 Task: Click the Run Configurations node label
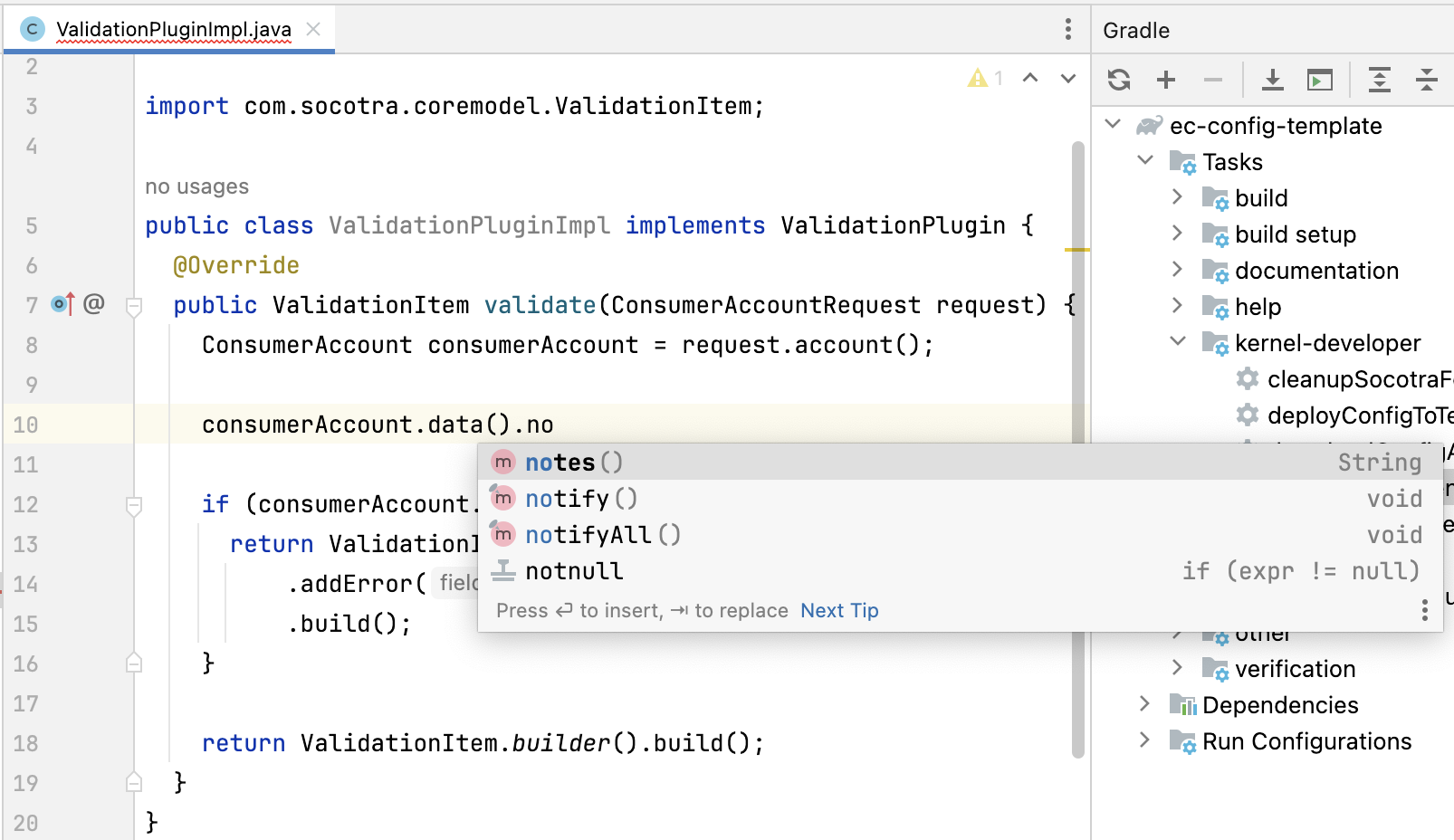pyautogui.click(x=1306, y=741)
